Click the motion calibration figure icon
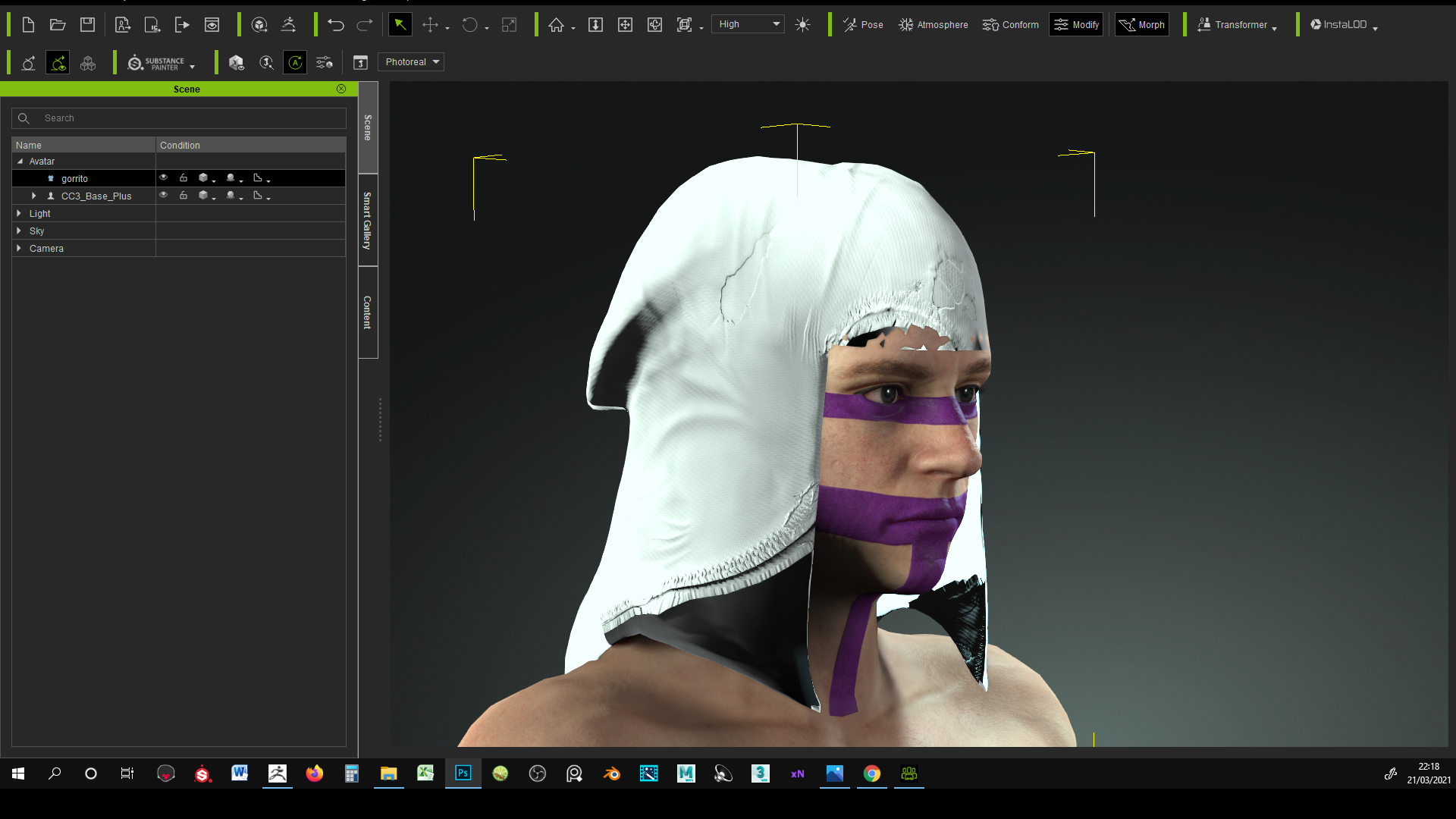 pyautogui.click(x=289, y=25)
